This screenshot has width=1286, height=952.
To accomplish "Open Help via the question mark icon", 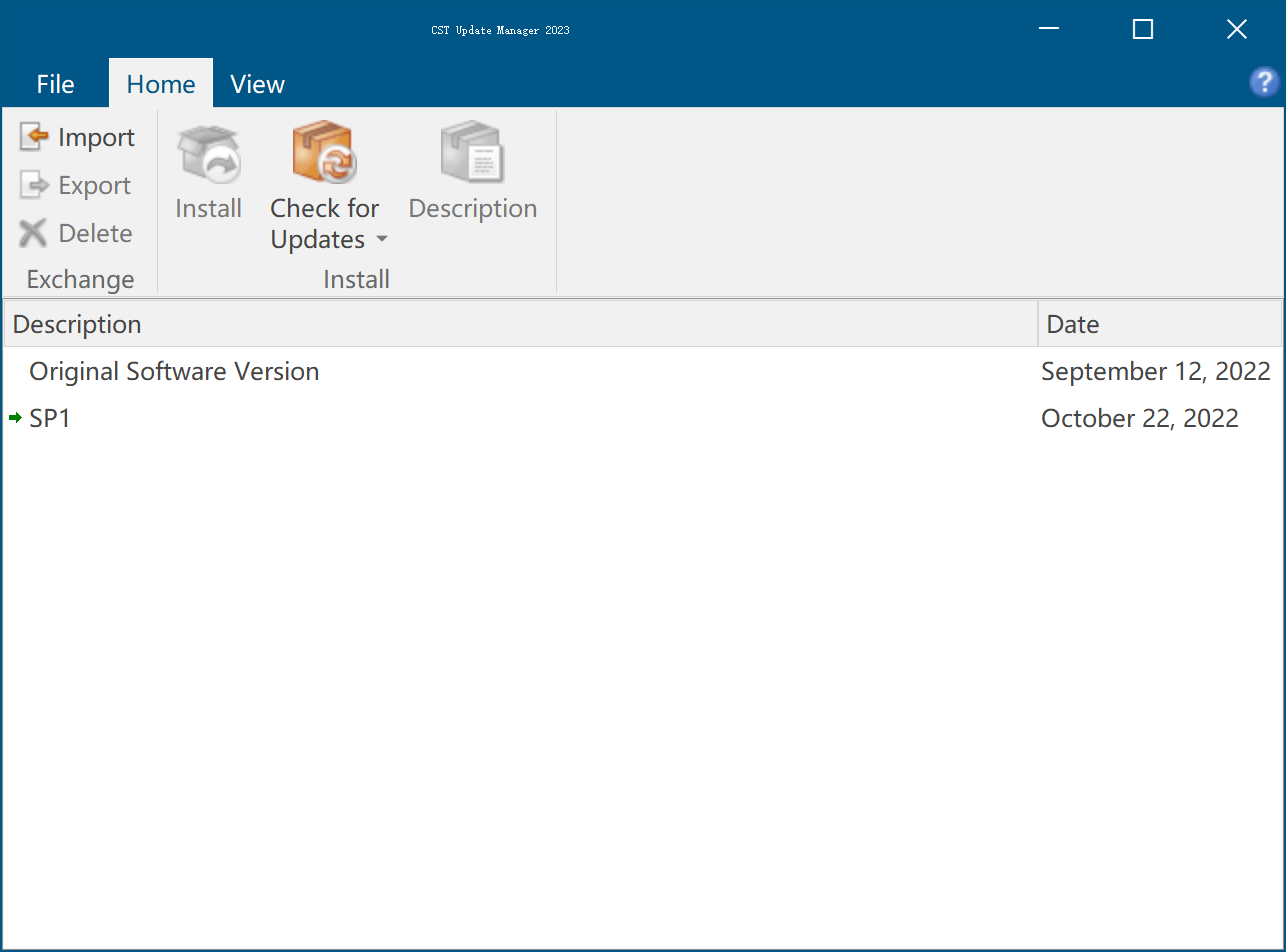I will coord(1264,82).
